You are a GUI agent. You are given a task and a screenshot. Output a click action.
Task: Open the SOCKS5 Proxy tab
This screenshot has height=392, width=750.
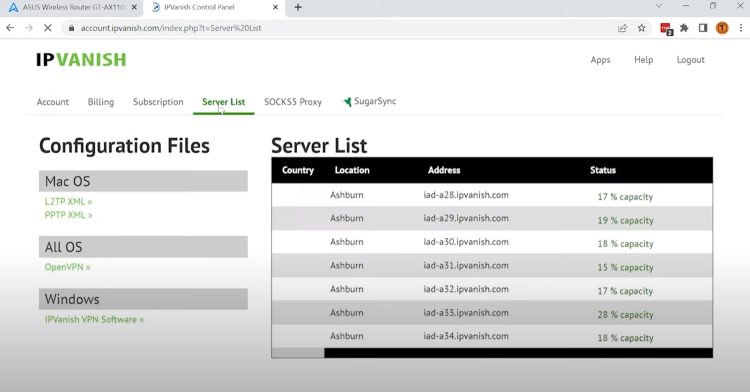pyautogui.click(x=293, y=102)
